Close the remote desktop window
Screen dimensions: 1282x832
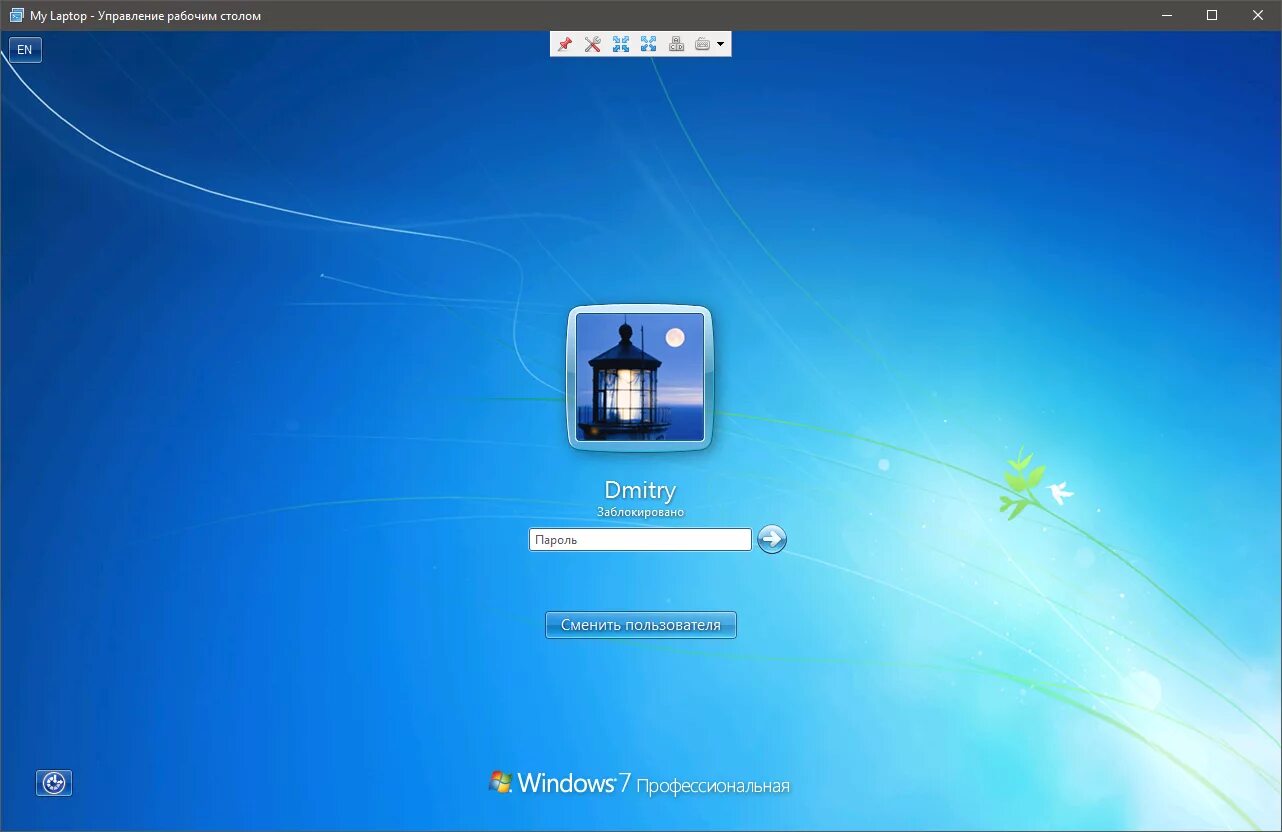(1258, 15)
